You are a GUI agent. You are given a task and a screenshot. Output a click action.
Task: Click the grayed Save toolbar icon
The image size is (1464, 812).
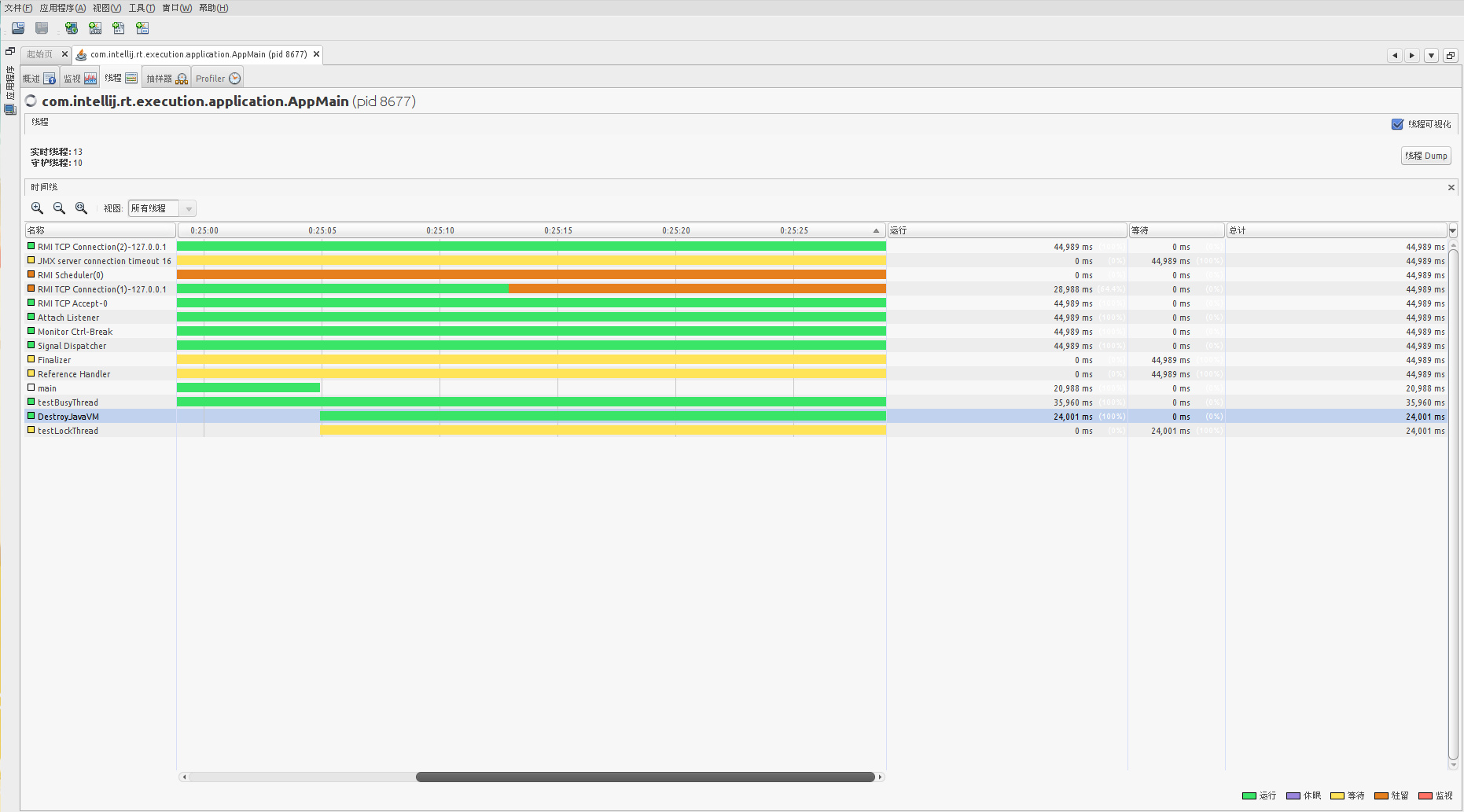pos(42,28)
